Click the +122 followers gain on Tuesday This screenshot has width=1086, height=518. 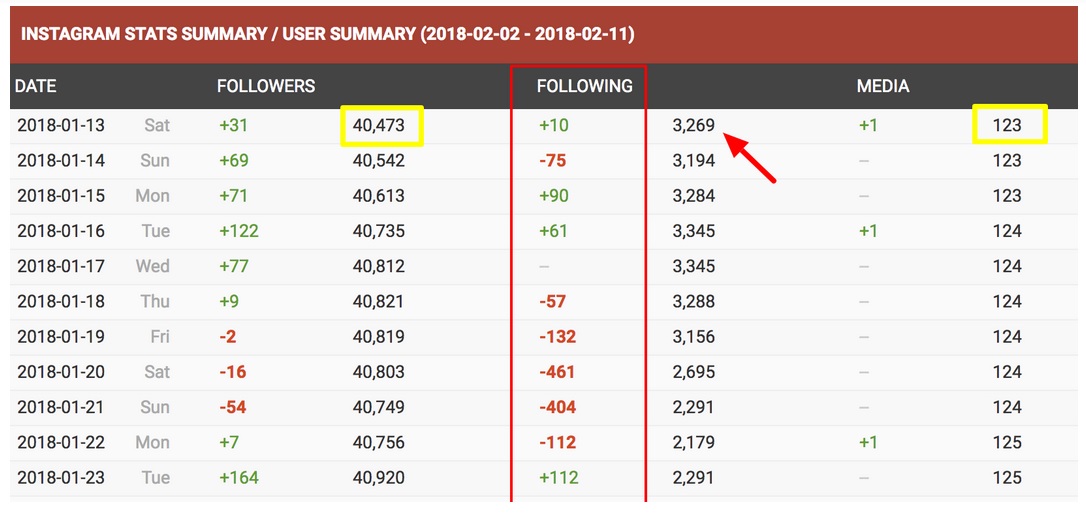pos(239,231)
